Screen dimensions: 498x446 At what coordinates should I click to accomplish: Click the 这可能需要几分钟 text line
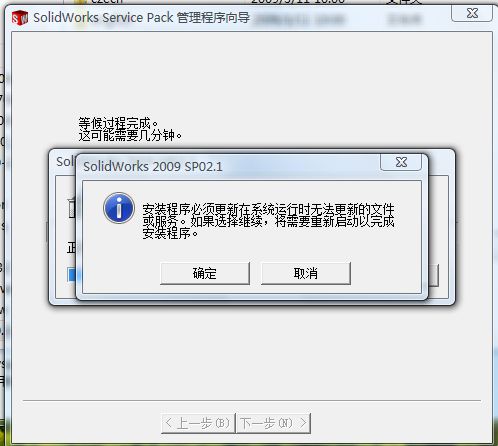pyautogui.click(x=130, y=135)
